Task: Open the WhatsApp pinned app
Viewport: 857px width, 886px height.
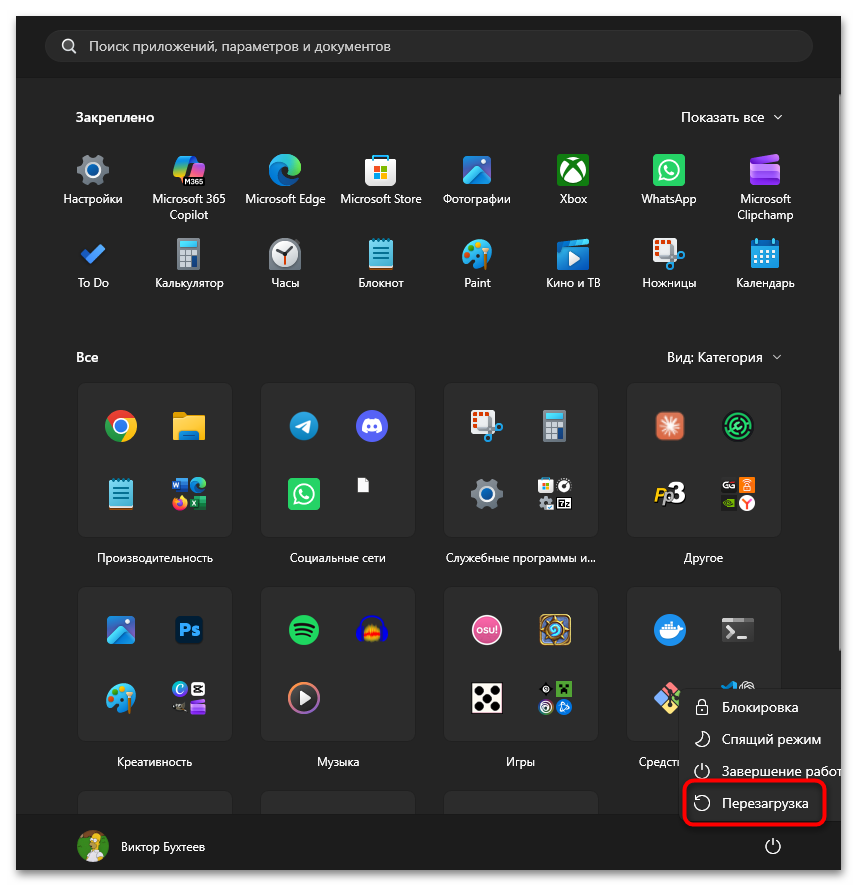Action: pos(669,180)
